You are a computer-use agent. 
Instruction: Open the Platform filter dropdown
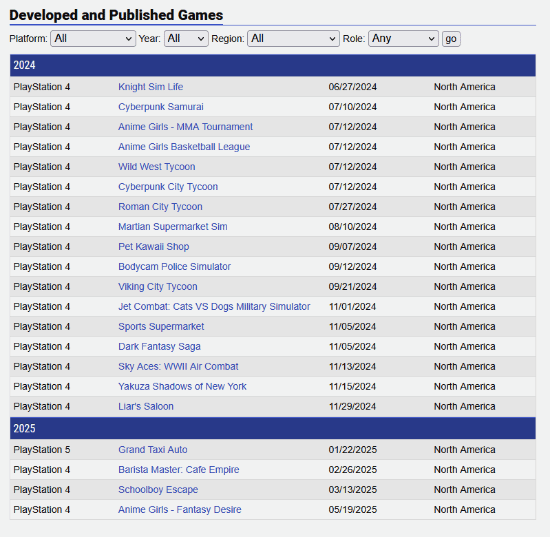click(x=93, y=39)
